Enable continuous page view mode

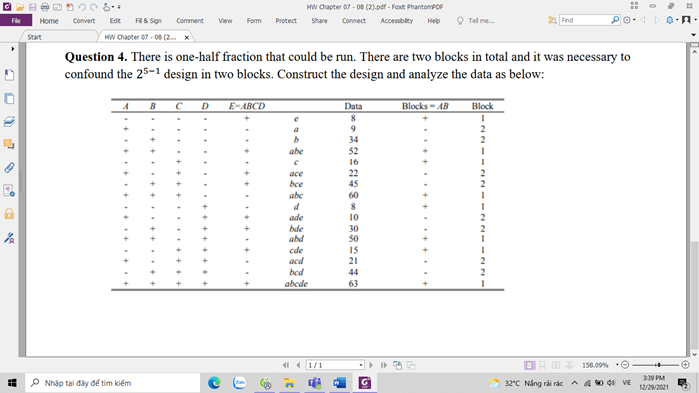(542, 365)
